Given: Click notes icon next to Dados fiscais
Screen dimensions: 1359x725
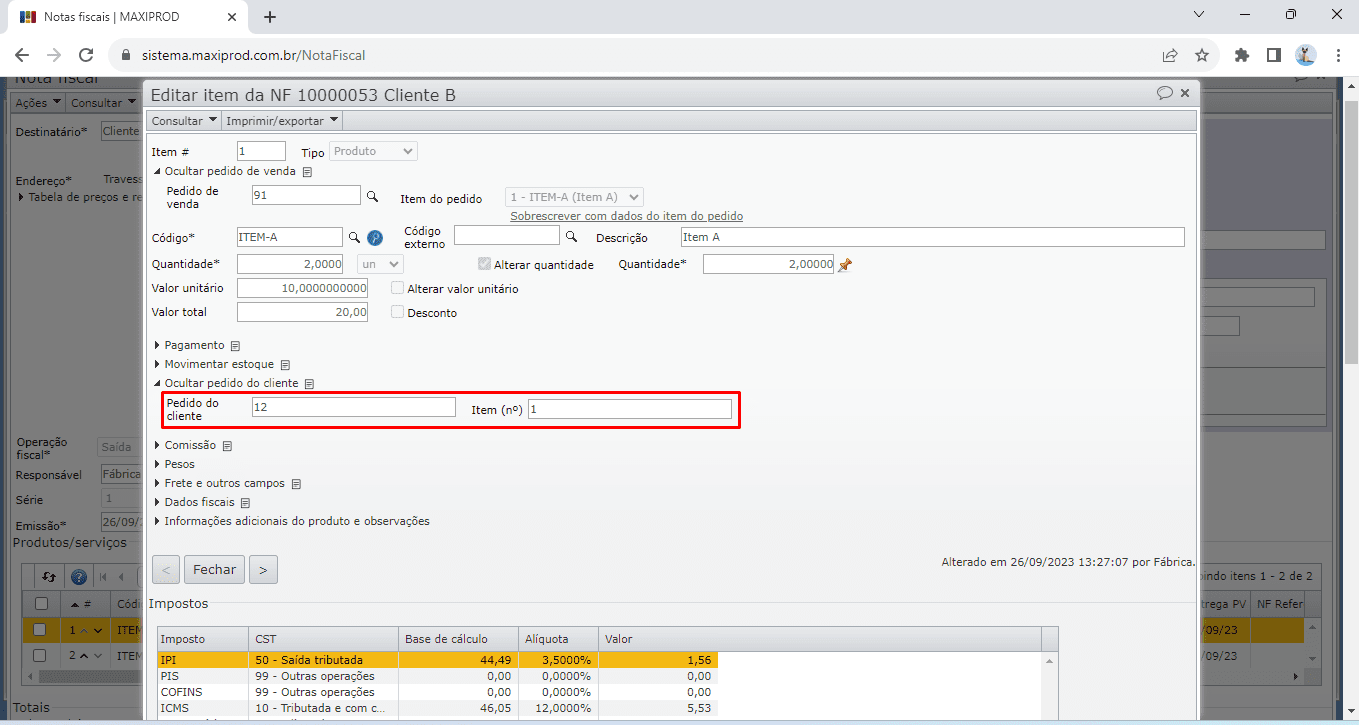Looking at the screenshot, I should coord(245,503).
